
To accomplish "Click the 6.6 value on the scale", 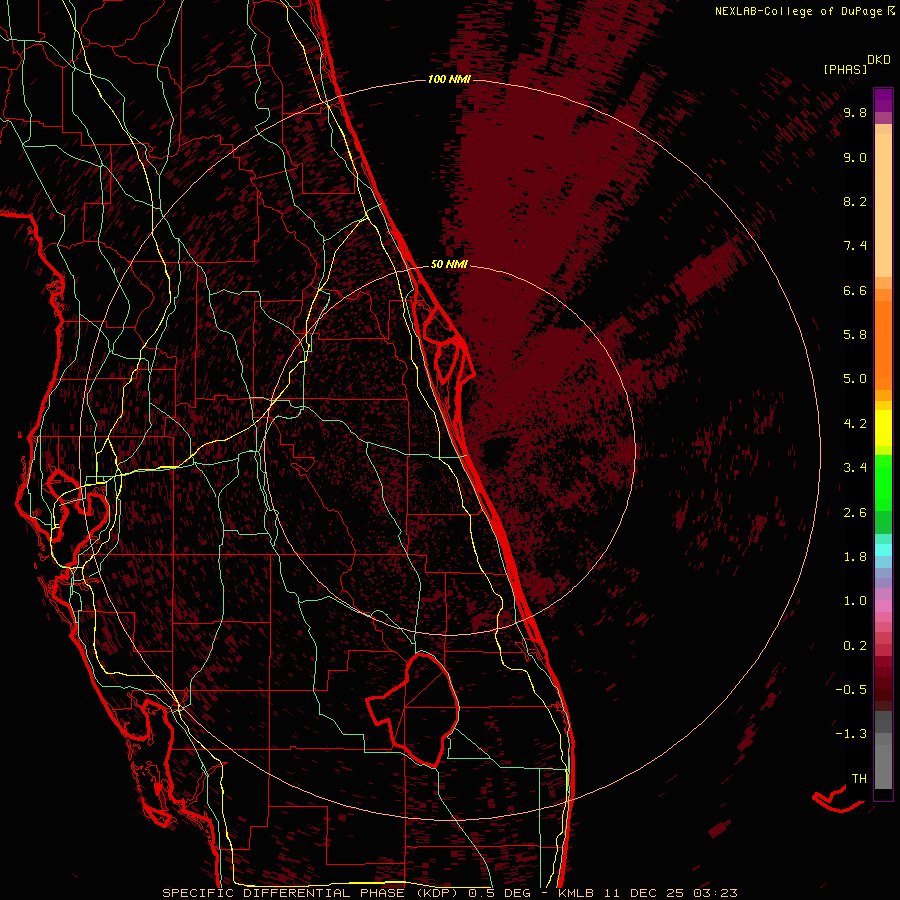I will pos(855,291).
